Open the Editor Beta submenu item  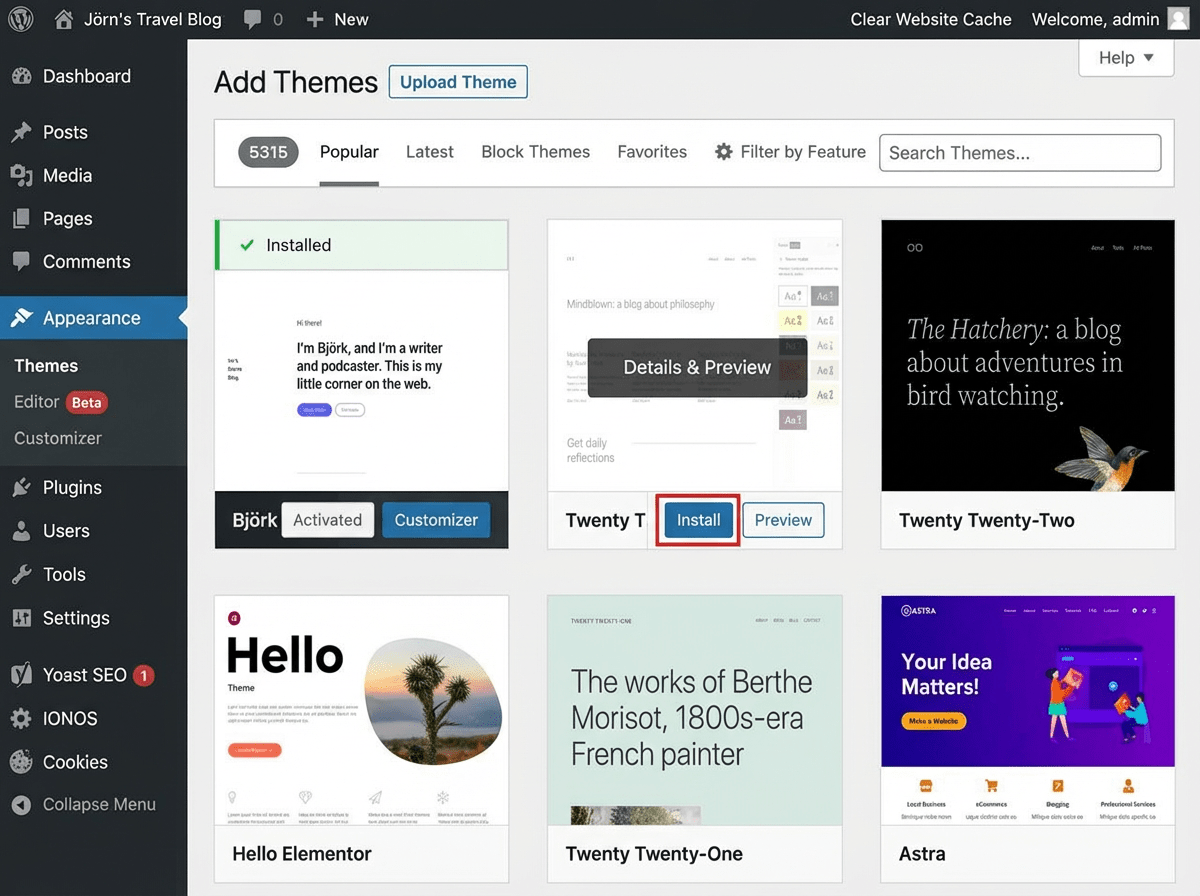pos(60,402)
